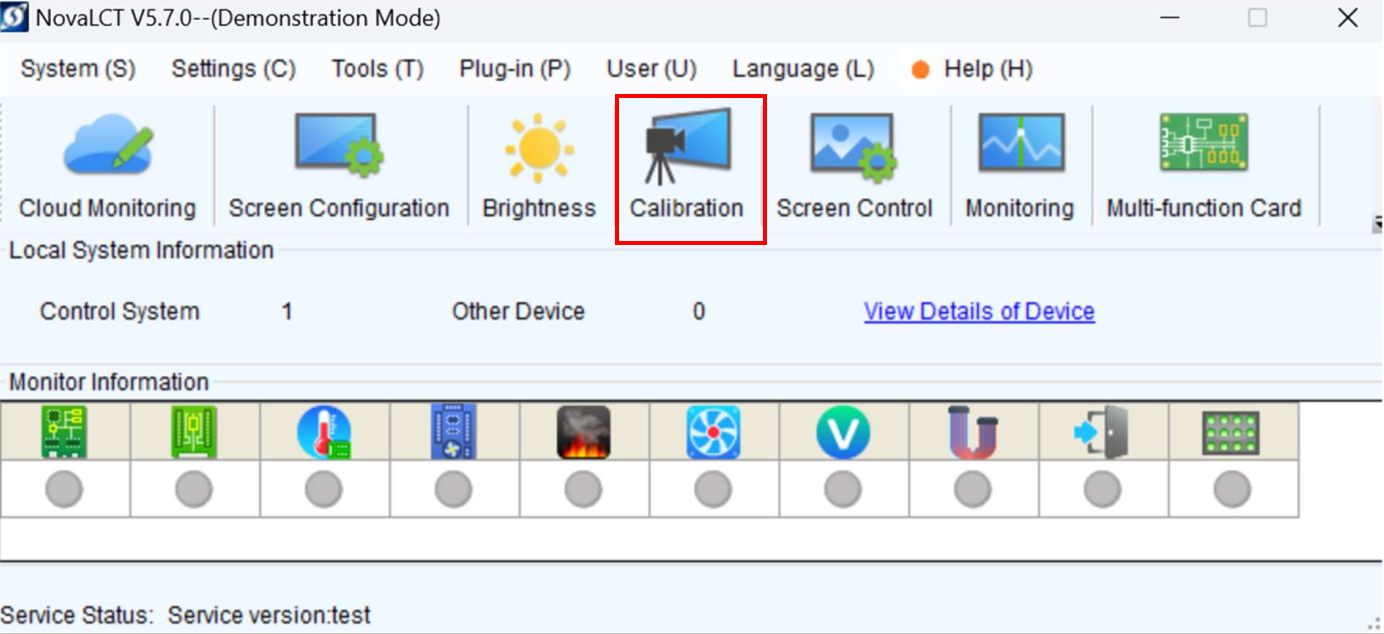Open the Language (L) menu
This screenshot has width=1384, height=634.
click(x=803, y=69)
